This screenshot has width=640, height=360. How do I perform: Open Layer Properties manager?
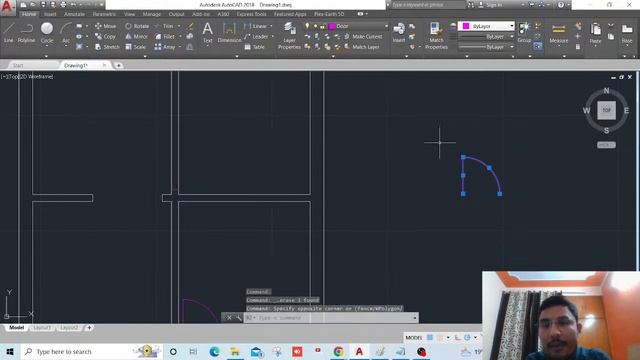pyautogui.click(x=289, y=36)
